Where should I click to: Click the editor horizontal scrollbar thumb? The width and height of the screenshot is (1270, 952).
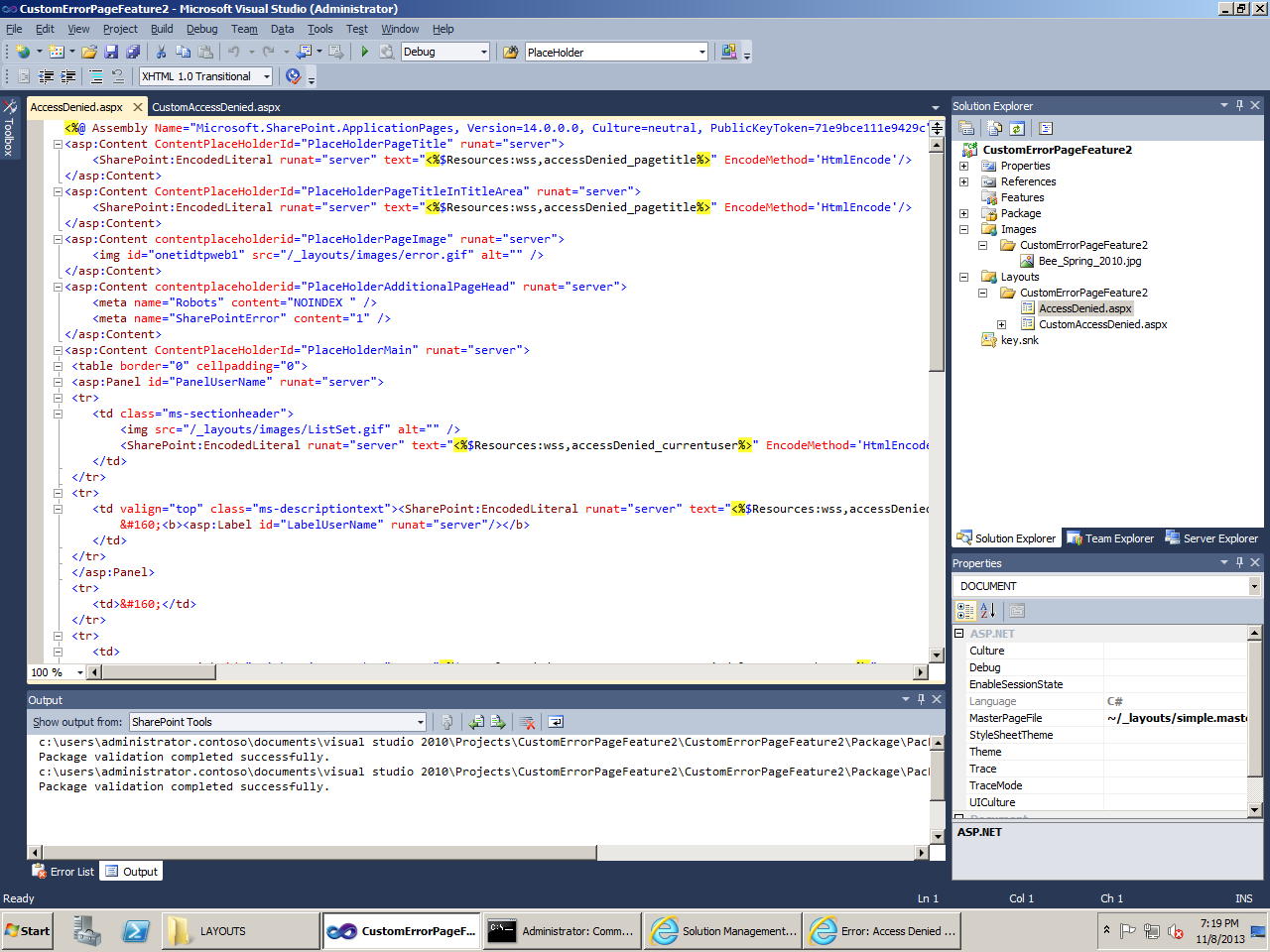[159, 672]
